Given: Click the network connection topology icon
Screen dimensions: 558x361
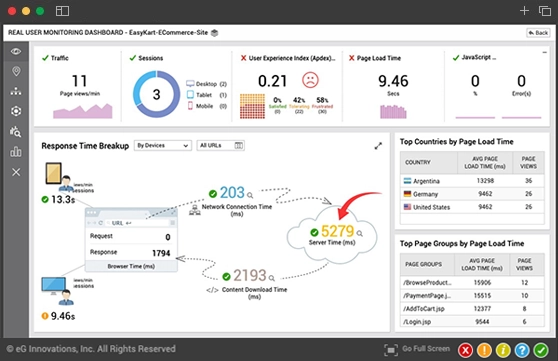Looking at the screenshot, I should coord(194,210).
